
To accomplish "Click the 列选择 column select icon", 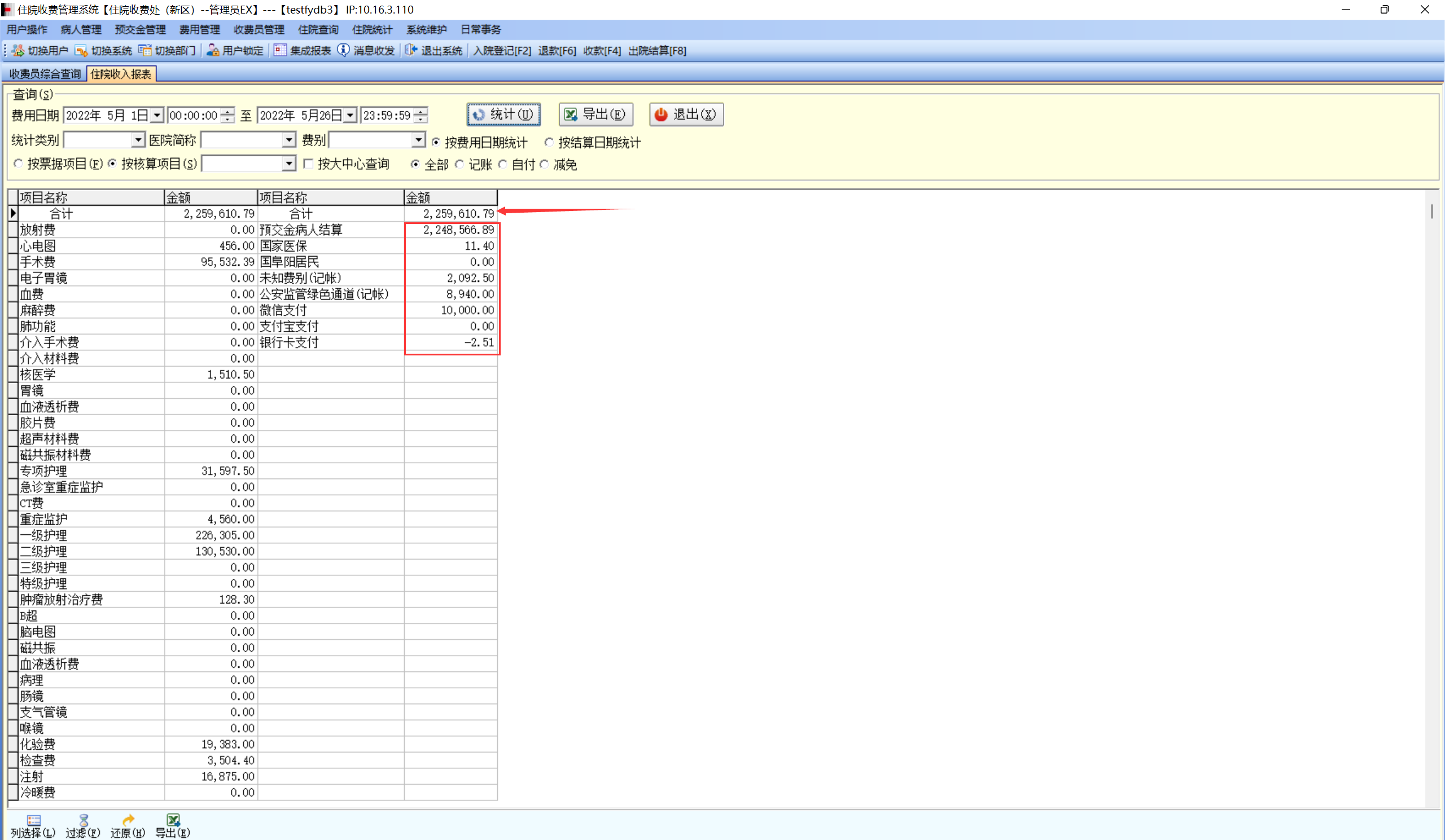I will [33, 820].
